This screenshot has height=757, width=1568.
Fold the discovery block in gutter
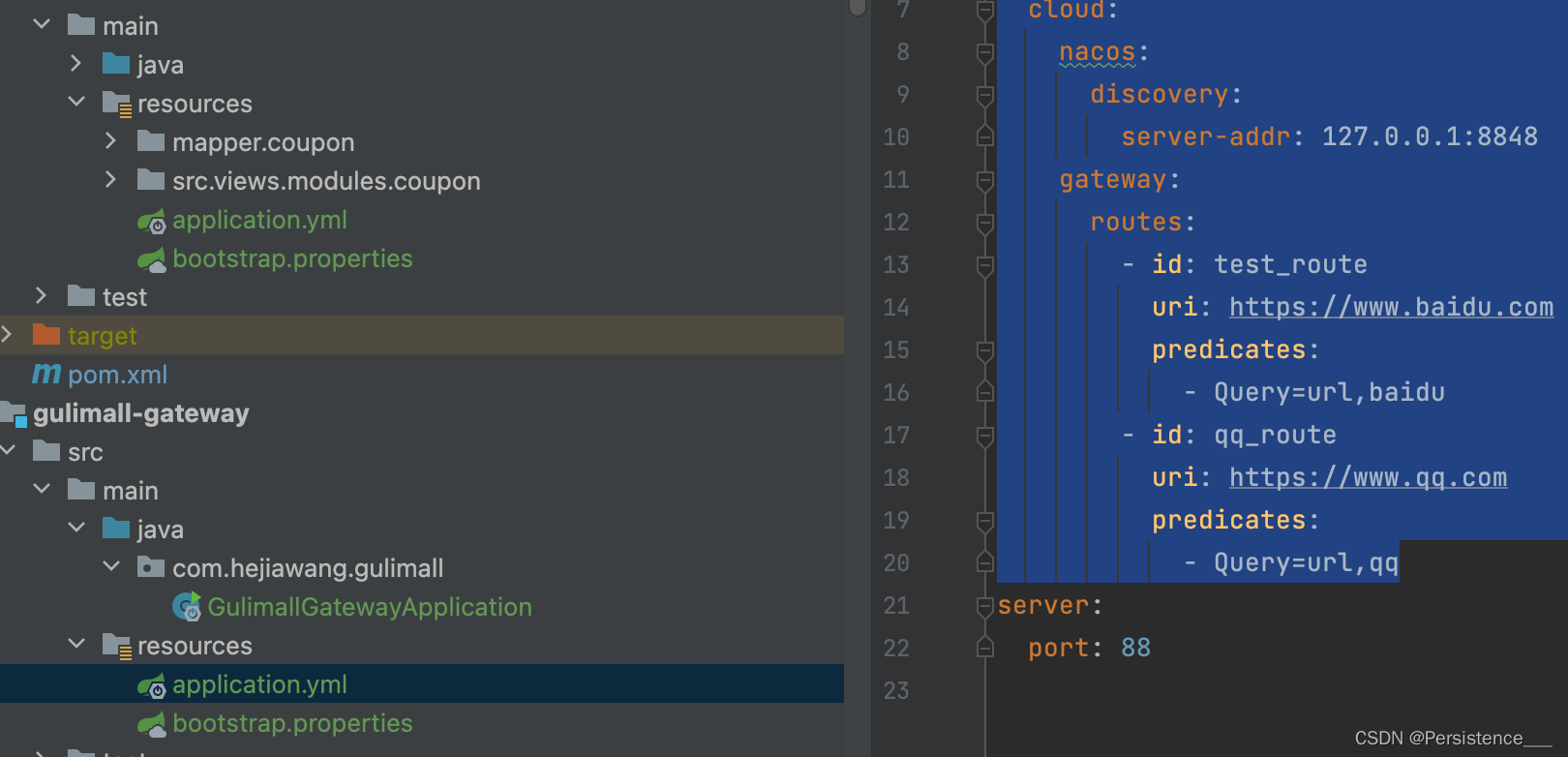point(985,95)
